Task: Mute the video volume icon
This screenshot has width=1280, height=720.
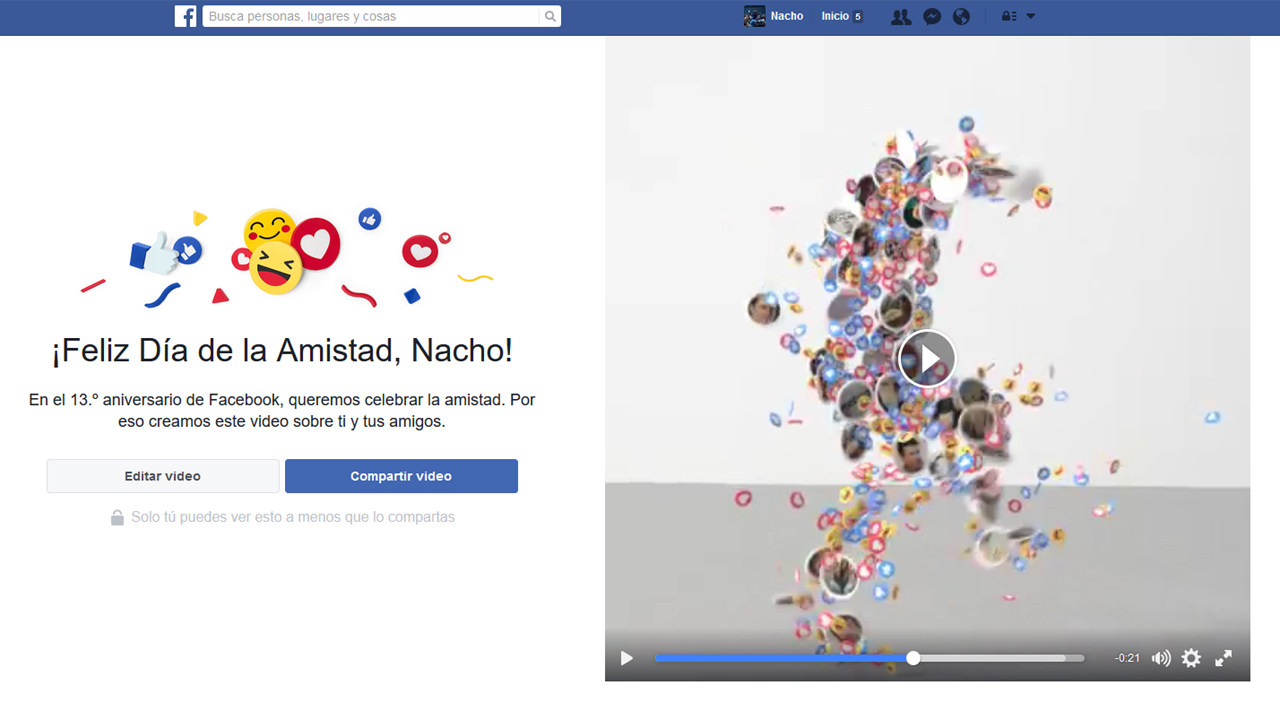Action: 1161,658
